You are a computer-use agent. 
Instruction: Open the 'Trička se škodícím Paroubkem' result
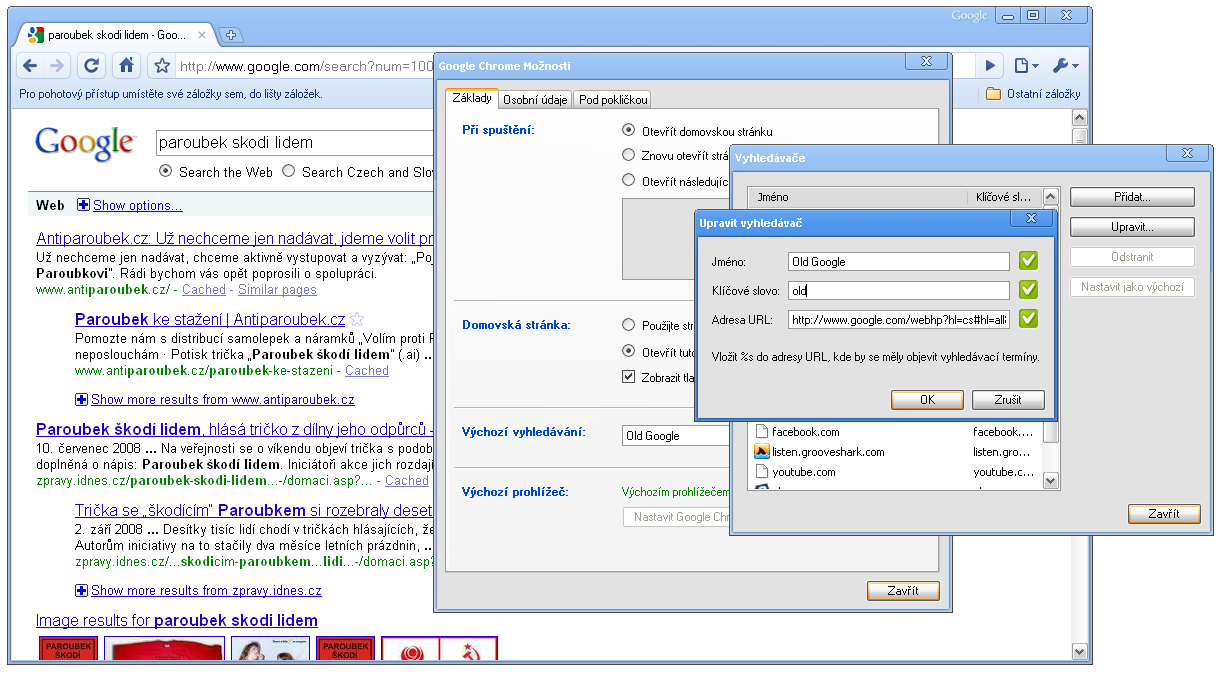click(x=254, y=510)
